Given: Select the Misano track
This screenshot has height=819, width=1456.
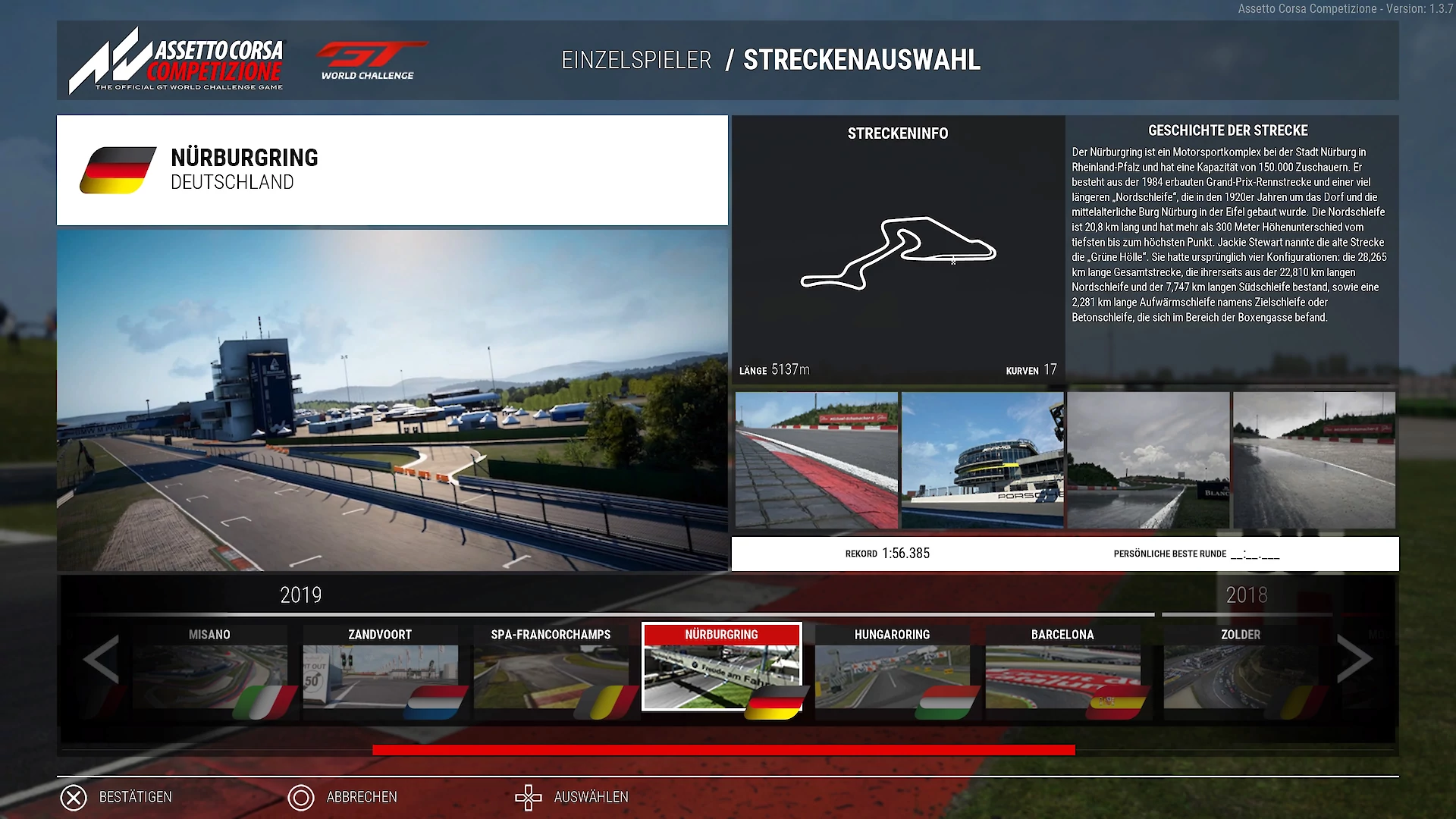Looking at the screenshot, I should pyautogui.click(x=209, y=667).
